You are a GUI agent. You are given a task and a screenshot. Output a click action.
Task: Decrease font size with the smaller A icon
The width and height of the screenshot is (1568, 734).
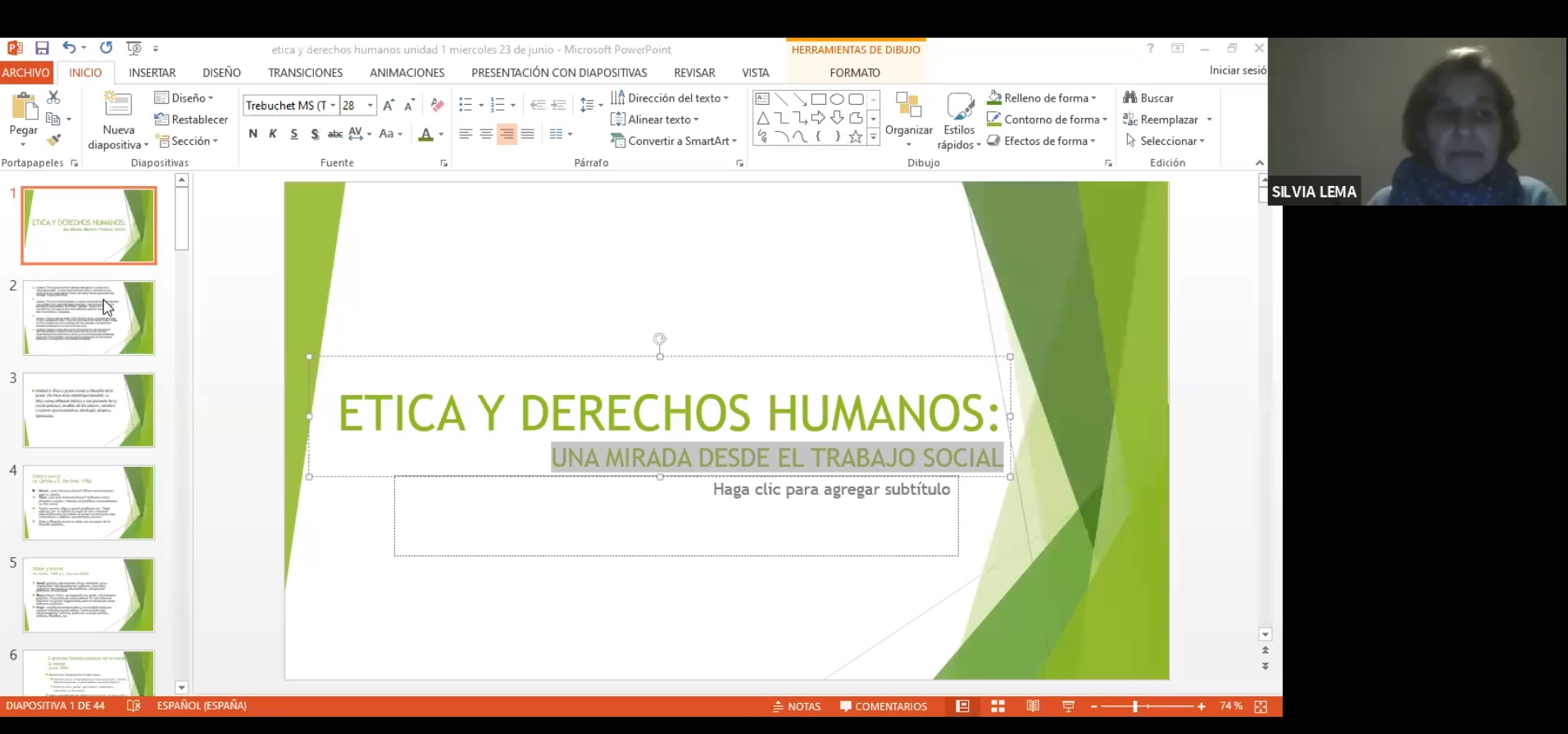409,105
